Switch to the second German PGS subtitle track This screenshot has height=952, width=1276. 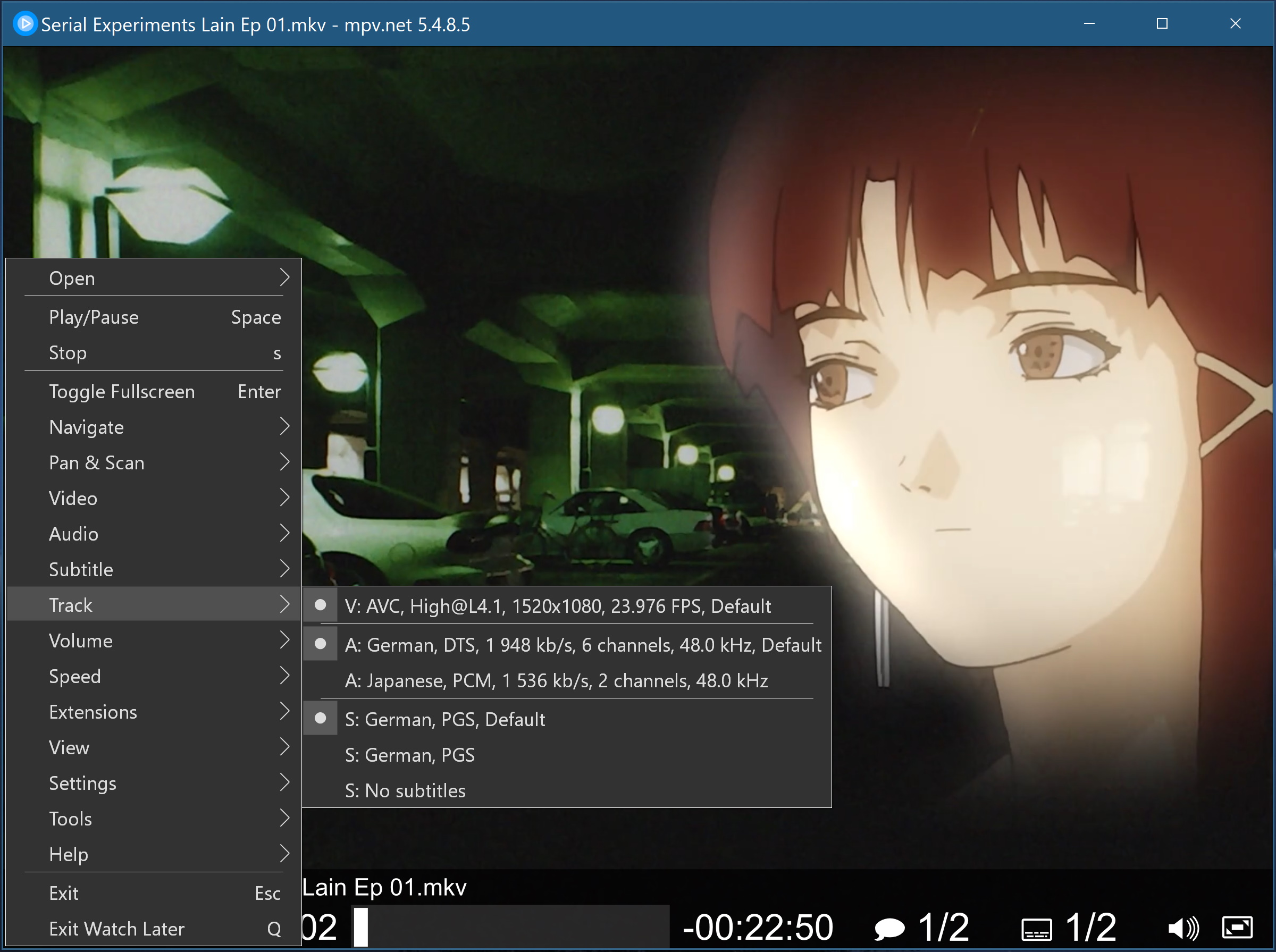click(409, 755)
